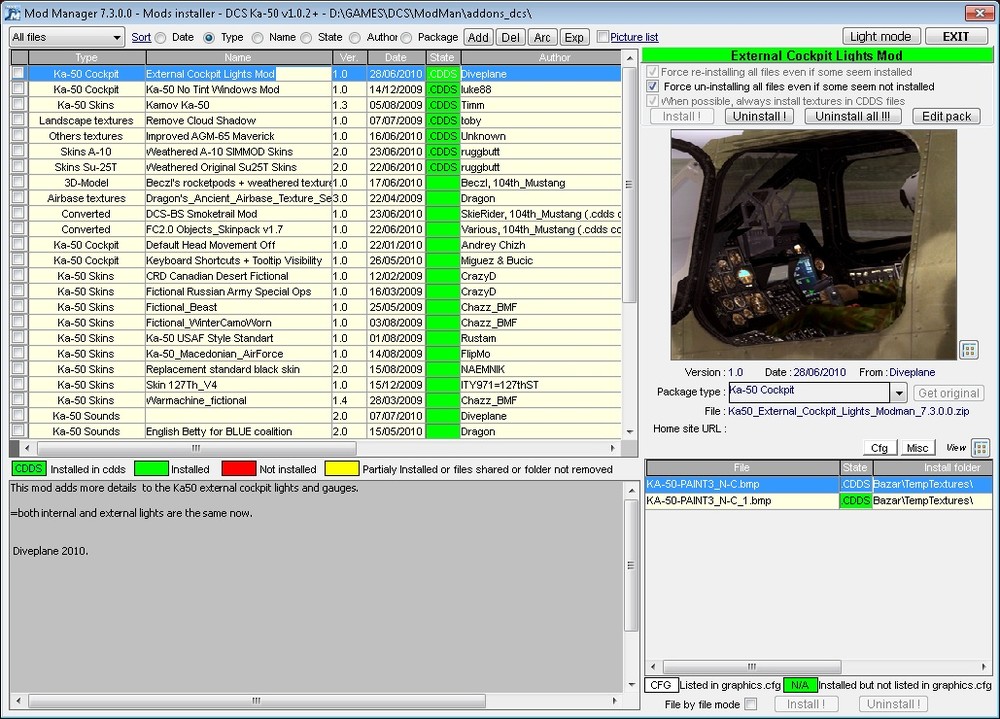Viewport: 1000px width, 719px height.
Task: Enable File by file mode checkbox
Action: click(x=751, y=704)
